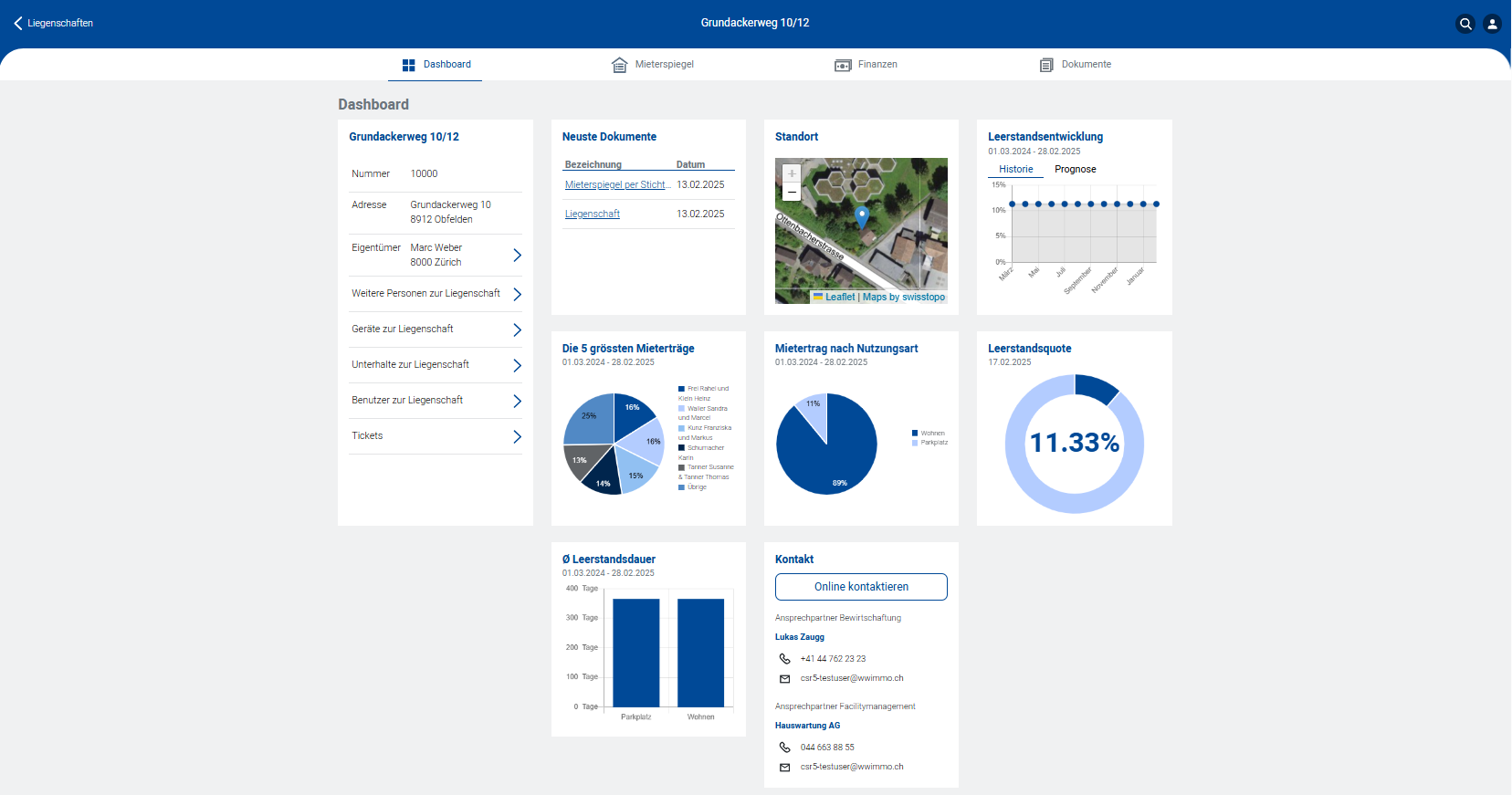This screenshot has width=1512, height=795.
Task: Switch to the Dokumente tab
Action: point(1076,65)
